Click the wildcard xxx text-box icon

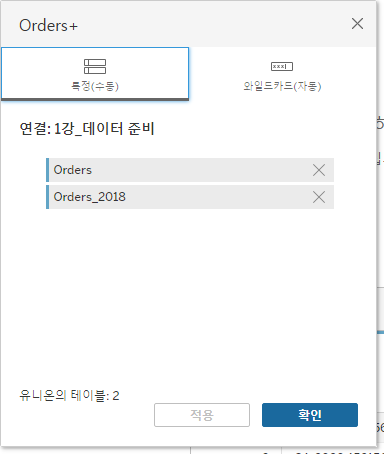[x=282, y=66]
